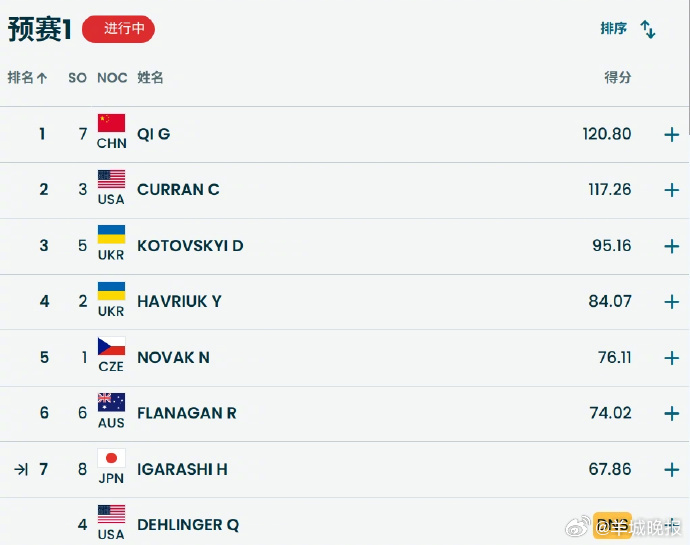This screenshot has height=545, width=690.
Task: Expand QI G score details
Action: click(x=672, y=134)
